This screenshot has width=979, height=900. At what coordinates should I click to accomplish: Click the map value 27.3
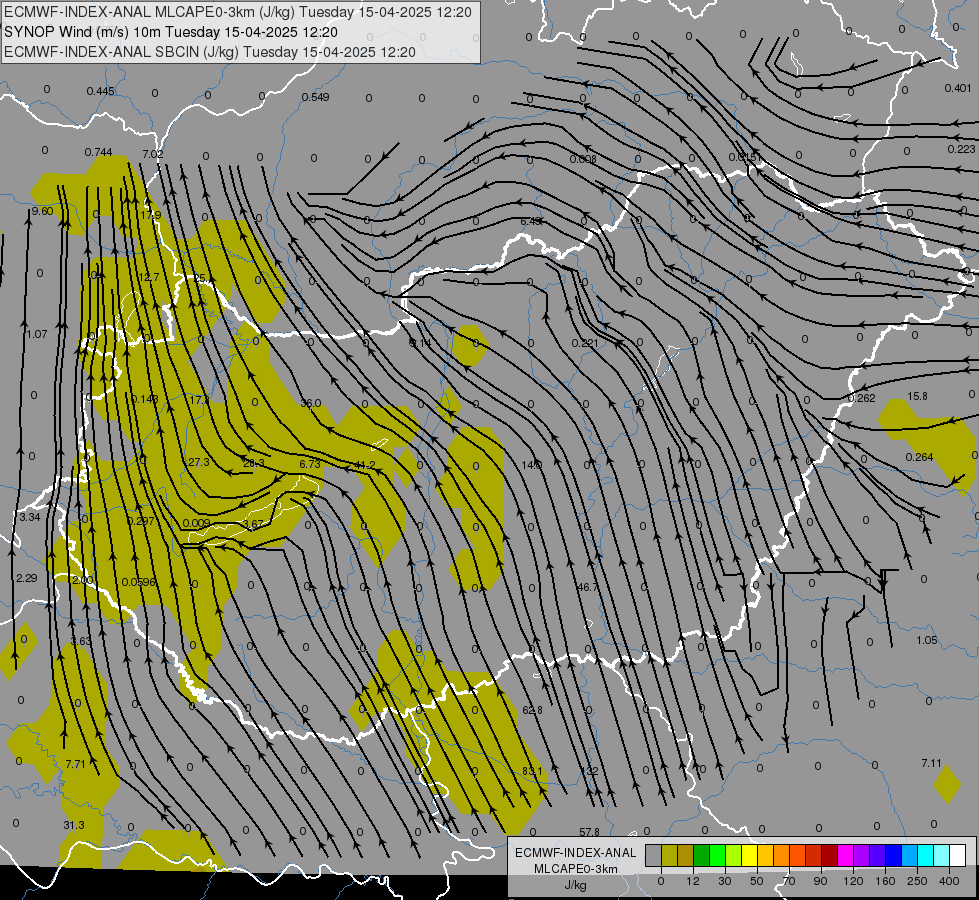199,462
